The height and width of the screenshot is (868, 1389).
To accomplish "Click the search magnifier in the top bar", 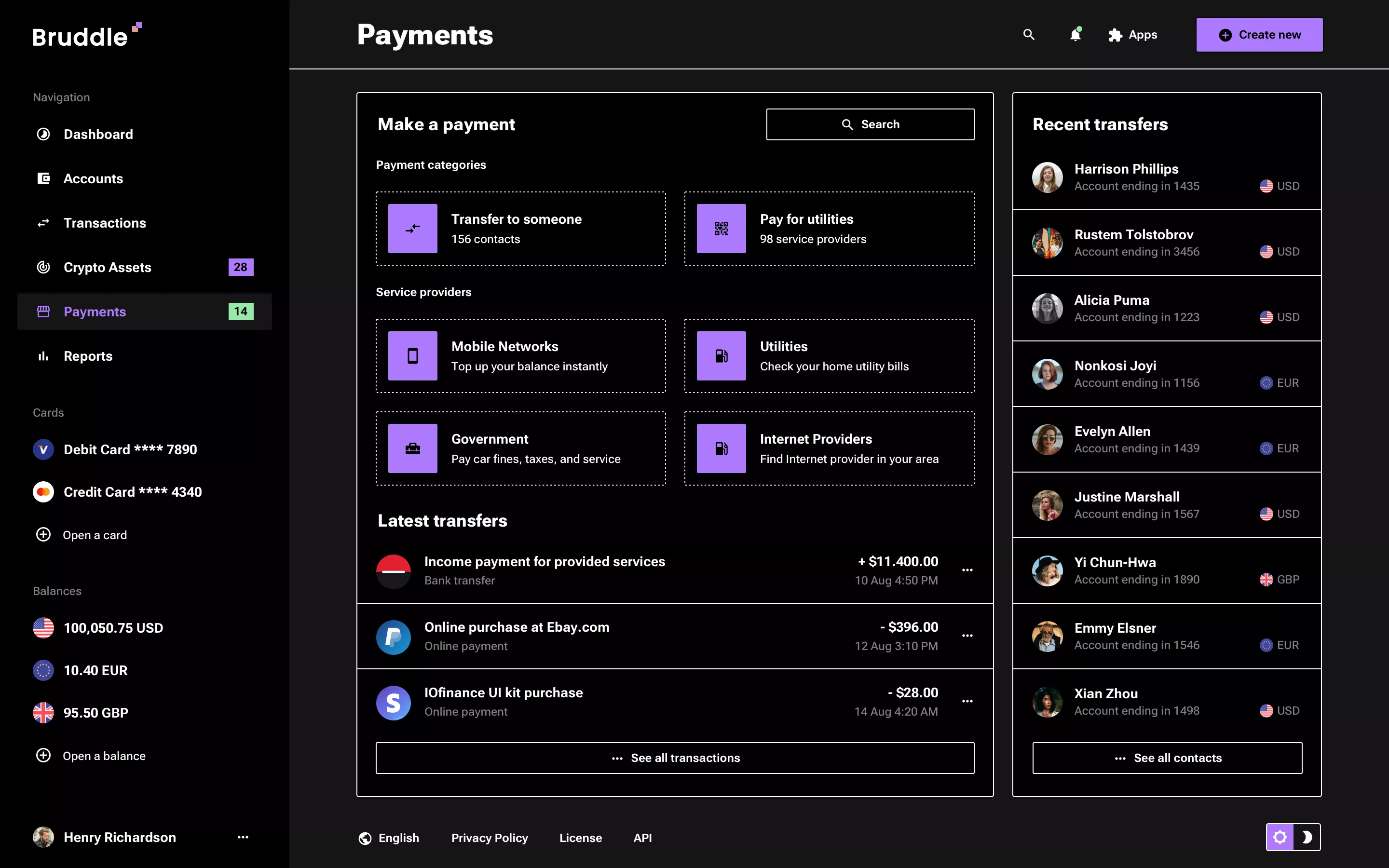I will [1029, 34].
